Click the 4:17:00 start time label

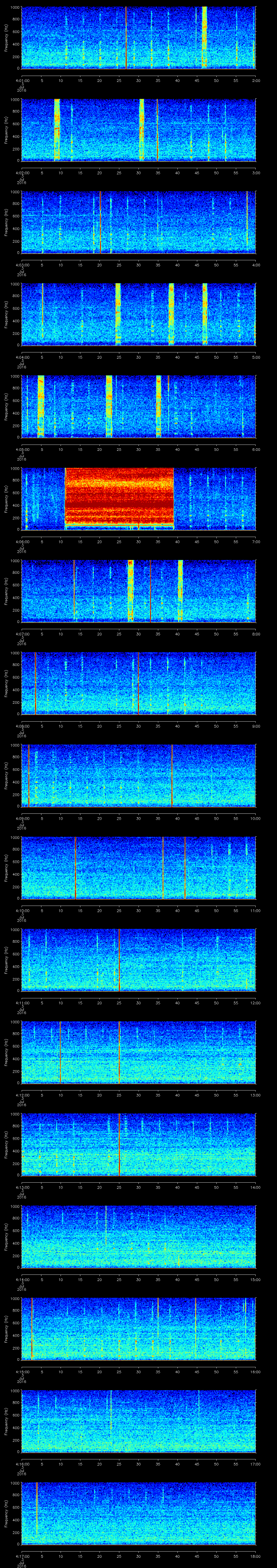click(22, 1556)
